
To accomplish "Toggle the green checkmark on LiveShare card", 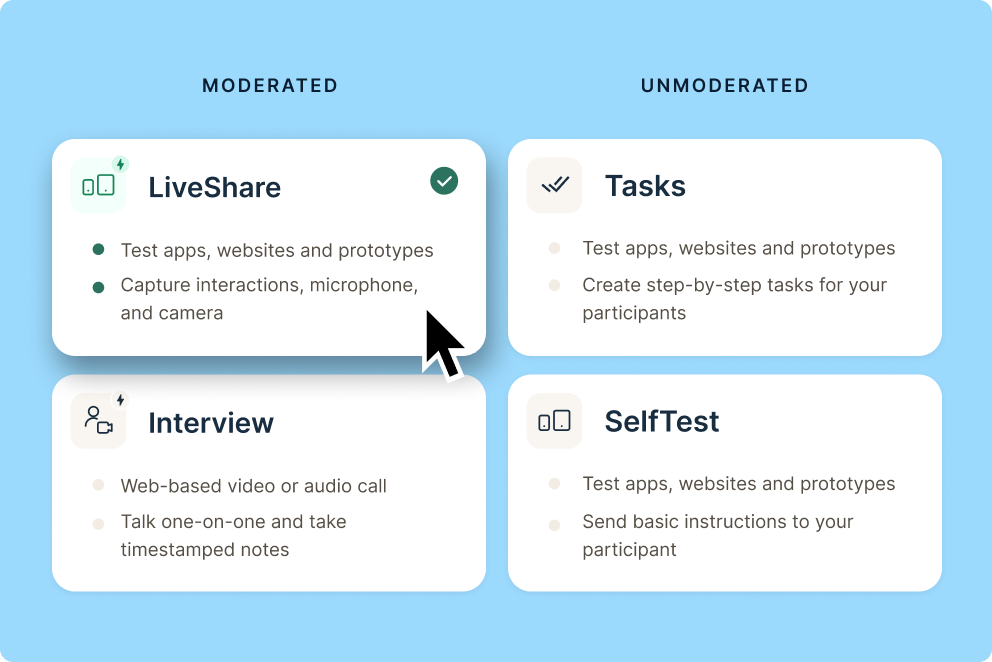I will coord(444,181).
